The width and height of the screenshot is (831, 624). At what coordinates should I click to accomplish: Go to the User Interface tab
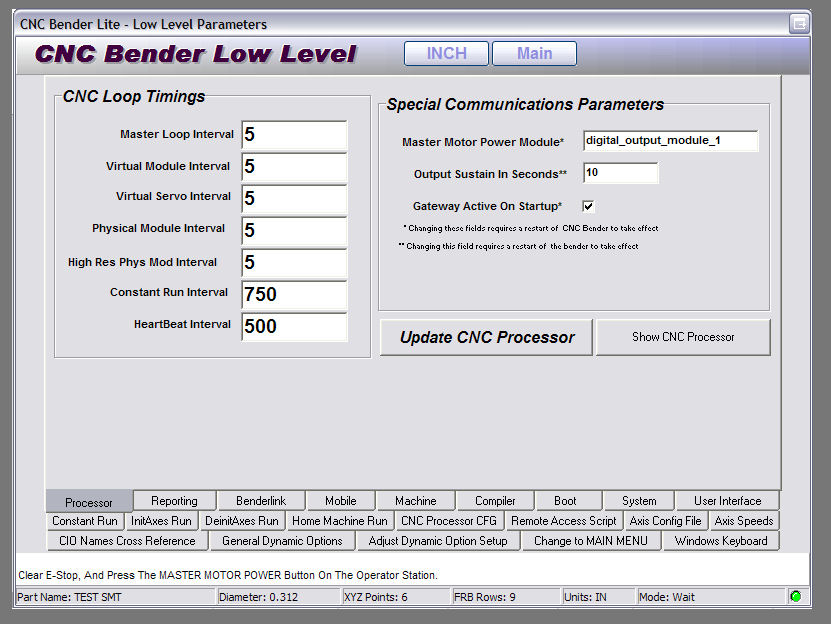click(727, 501)
